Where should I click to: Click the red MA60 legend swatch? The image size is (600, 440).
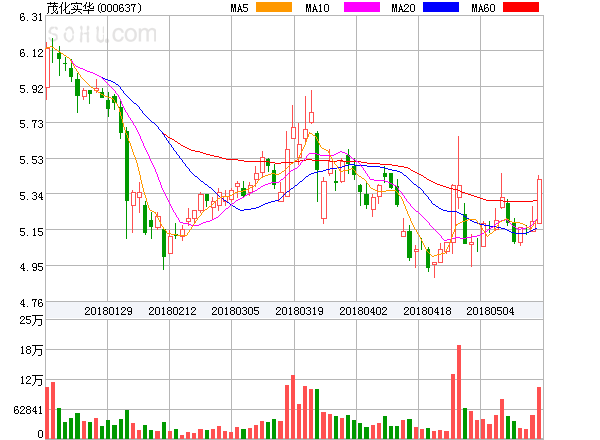[521, 7]
